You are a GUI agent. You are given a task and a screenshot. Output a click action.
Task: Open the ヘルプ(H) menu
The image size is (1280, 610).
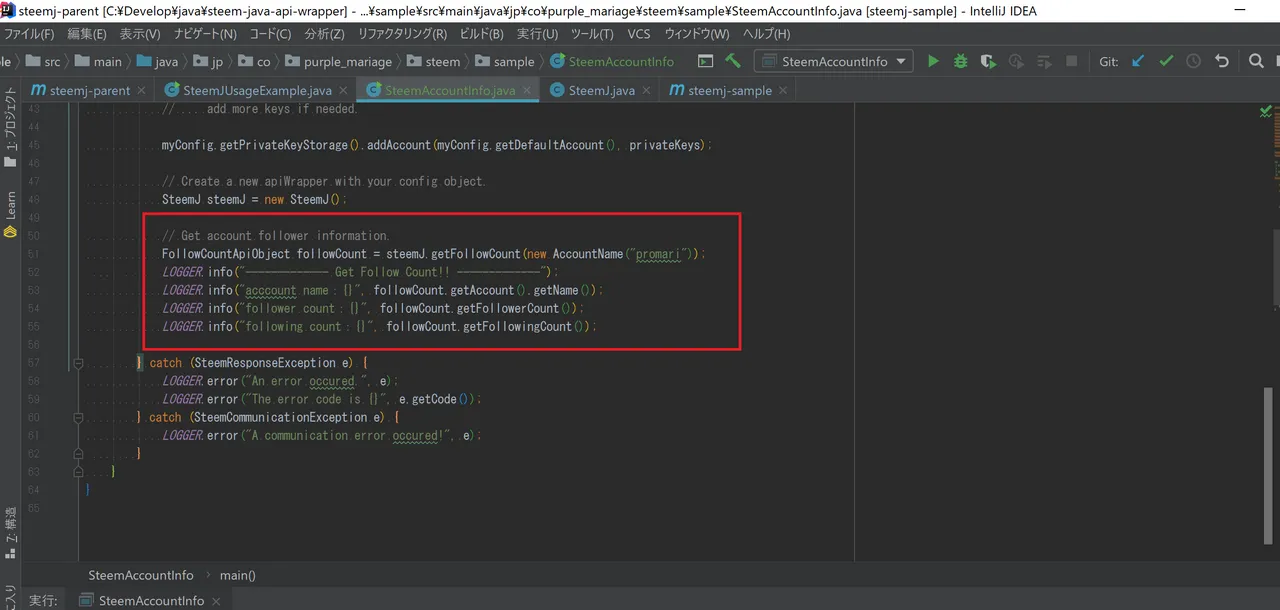point(766,34)
